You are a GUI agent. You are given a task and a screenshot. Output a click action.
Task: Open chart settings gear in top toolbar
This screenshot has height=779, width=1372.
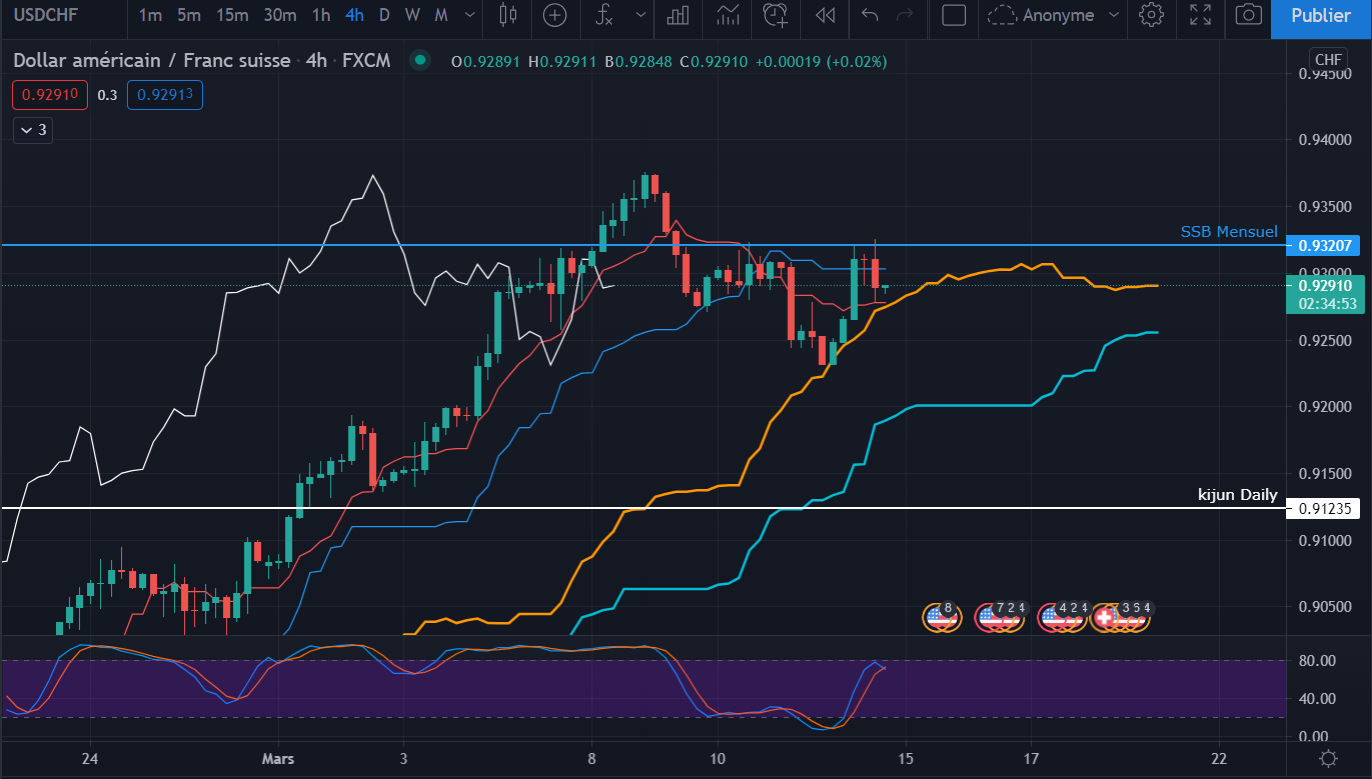click(1152, 15)
